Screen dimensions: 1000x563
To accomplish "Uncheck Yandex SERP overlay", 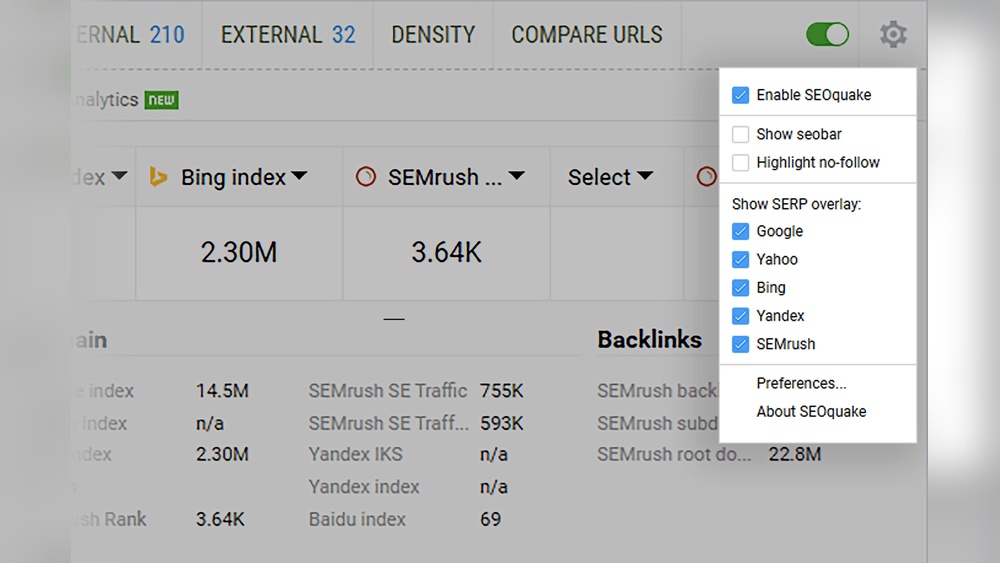I will (x=740, y=316).
